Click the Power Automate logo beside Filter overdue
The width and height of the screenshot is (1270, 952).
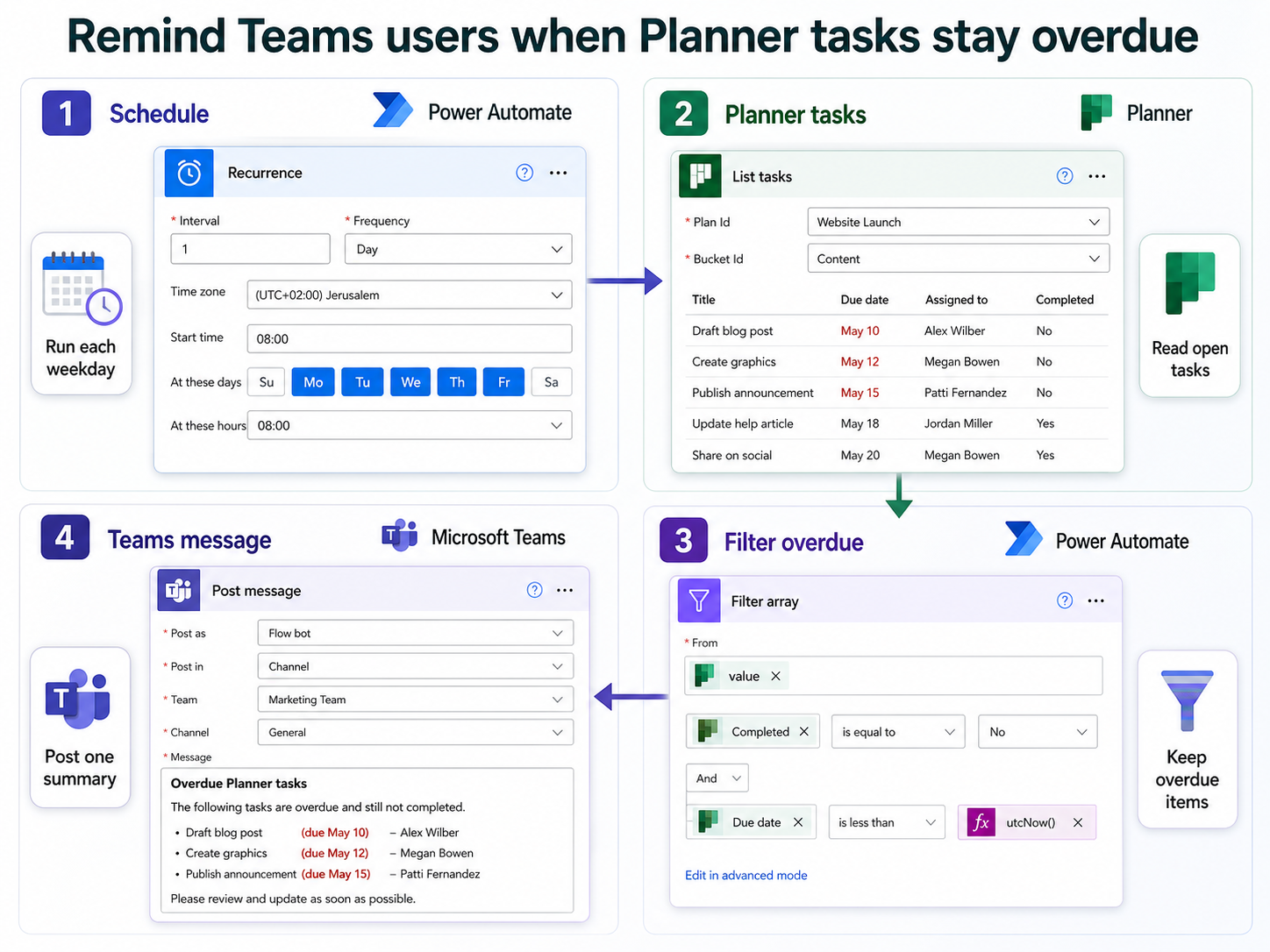(1024, 539)
